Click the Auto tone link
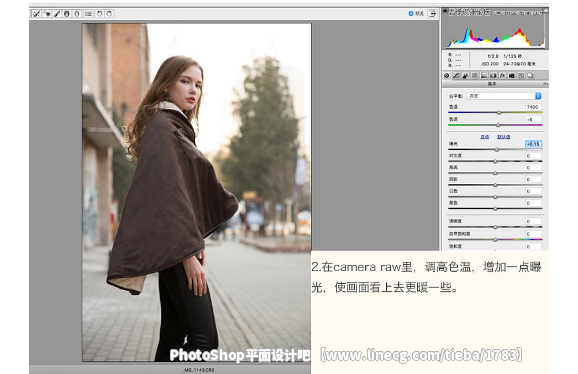 [484, 137]
